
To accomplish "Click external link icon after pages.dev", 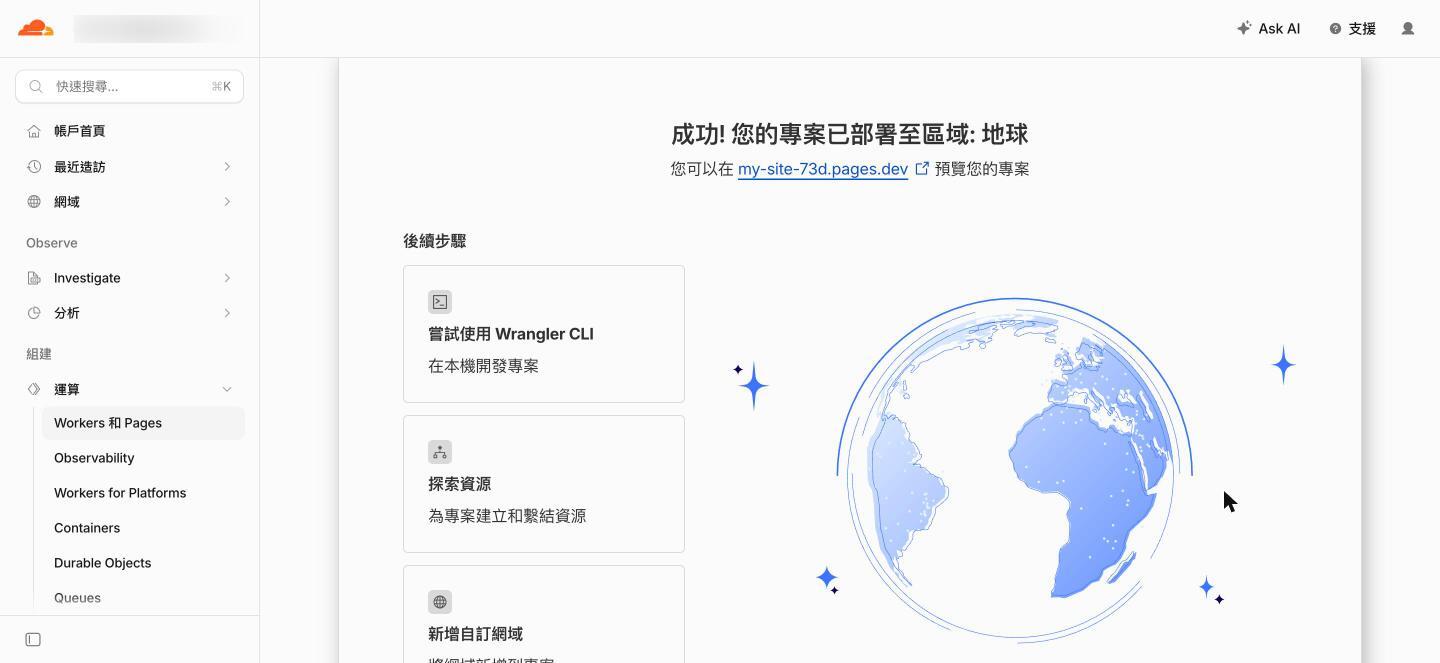I will pyautogui.click(x=922, y=168).
